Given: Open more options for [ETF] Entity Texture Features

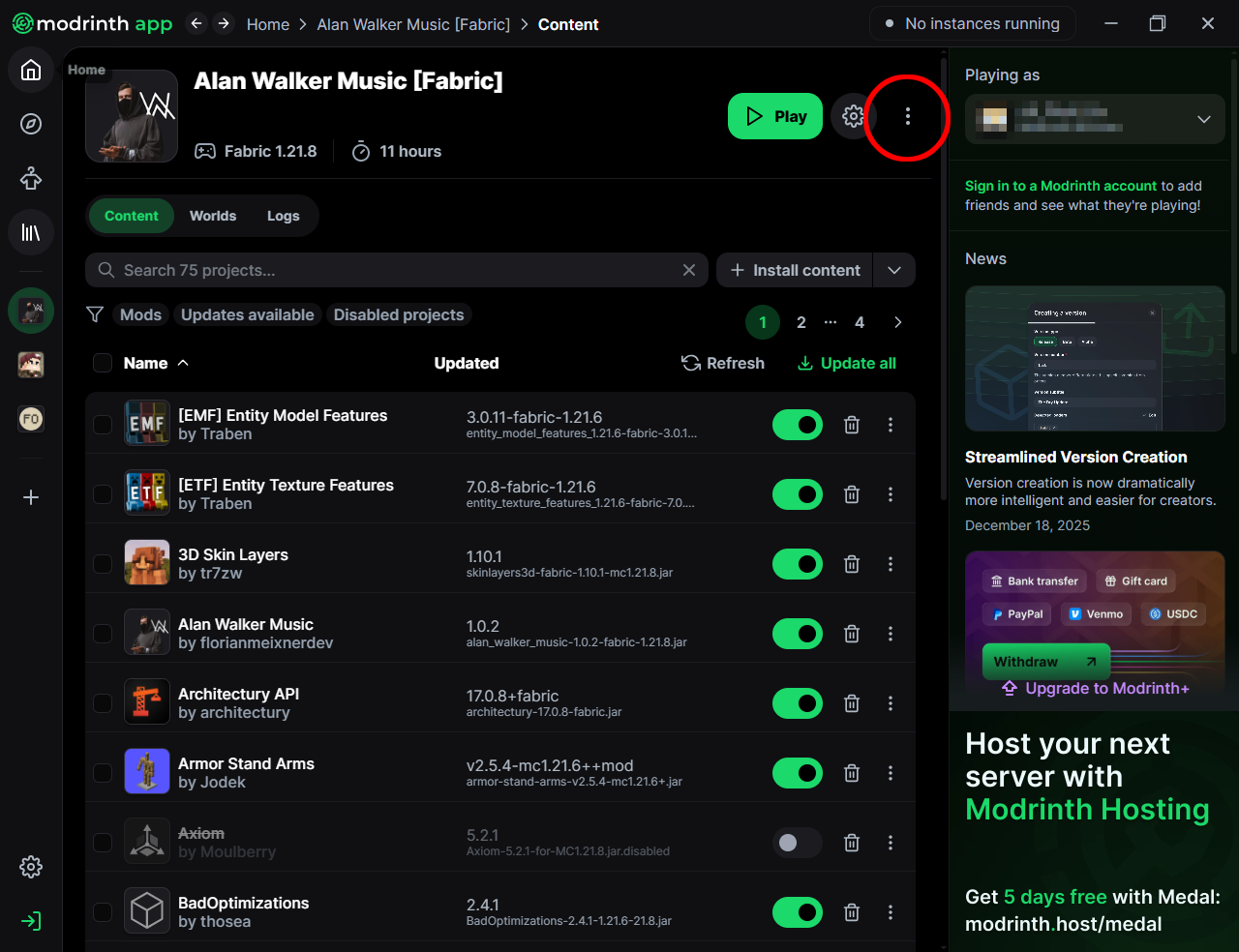Looking at the screenshot, I should (891, 494).
